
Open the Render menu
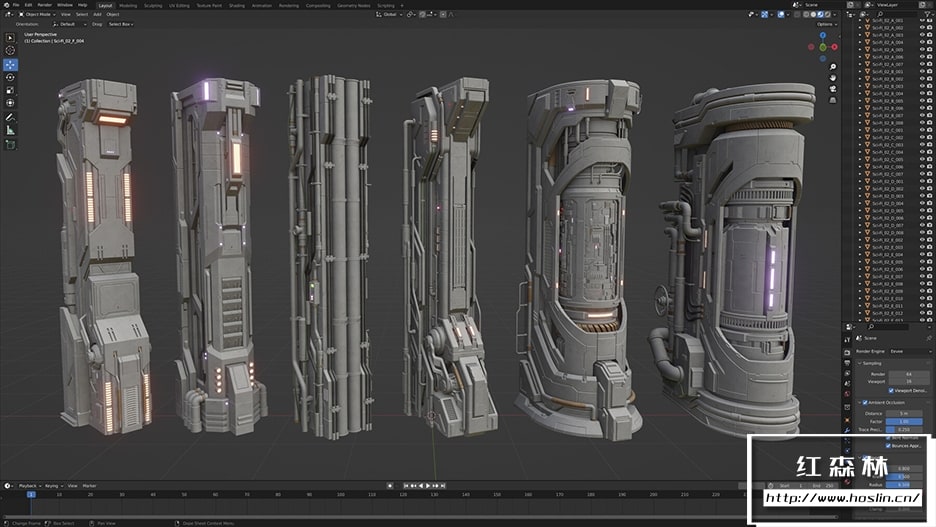[x=45, y=5]
